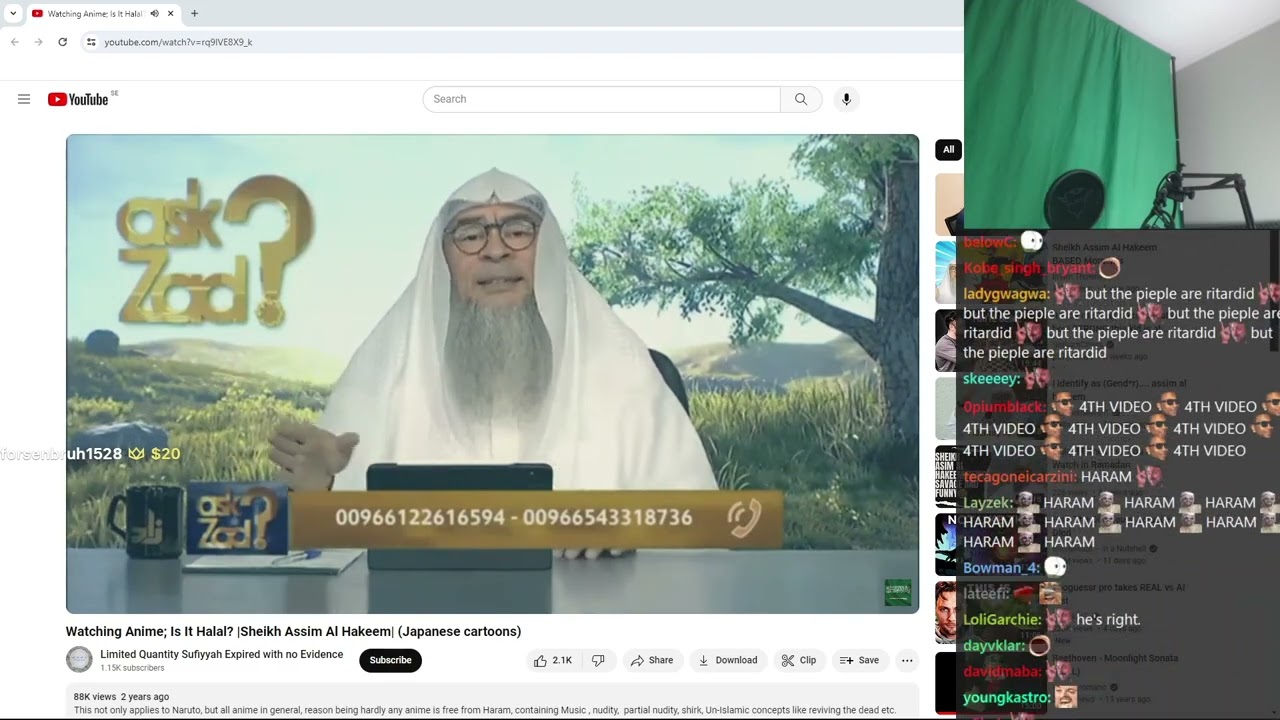
Task: Start voice search with microphone icon
Action: pyautogui.click(x=846, y=99)
